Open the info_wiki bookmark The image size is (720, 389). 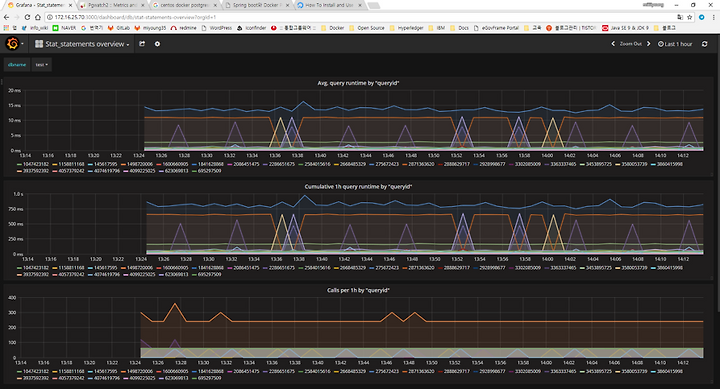[35, 28]
